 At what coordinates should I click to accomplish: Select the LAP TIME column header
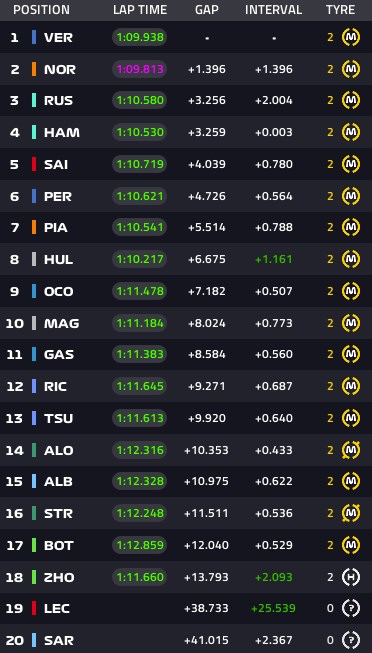coord(140,10)
